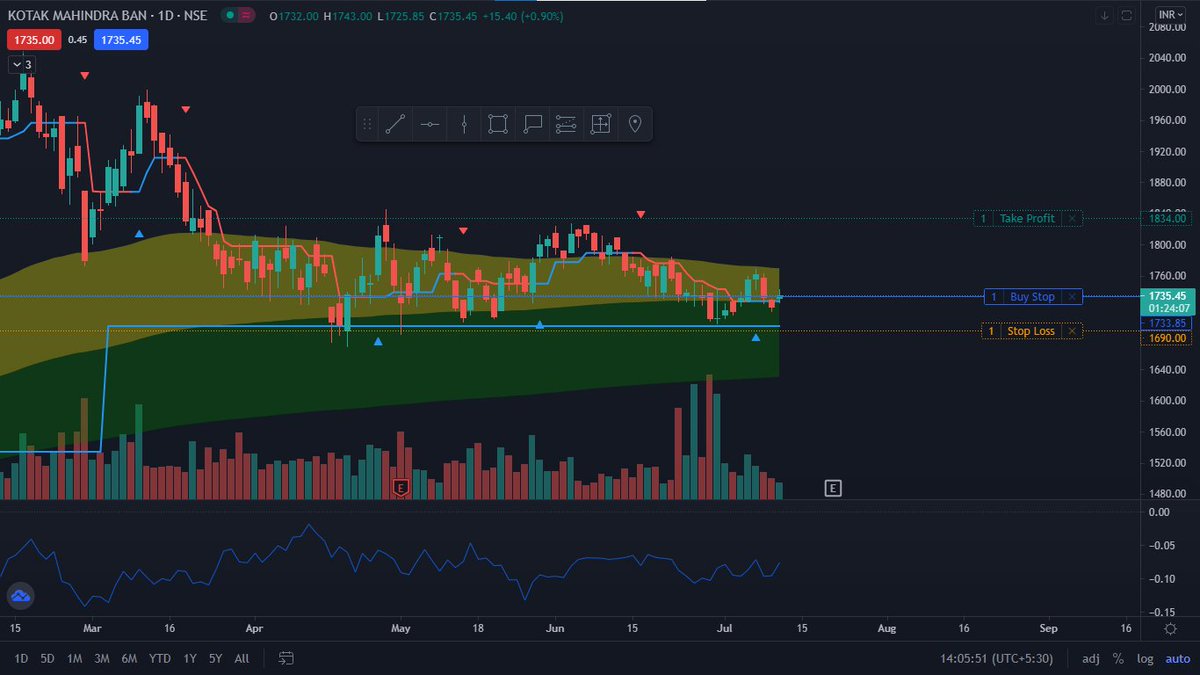1200x675 pixels.
Task: Click the Sep label on time axis
Action: (x=1048, y=628)
